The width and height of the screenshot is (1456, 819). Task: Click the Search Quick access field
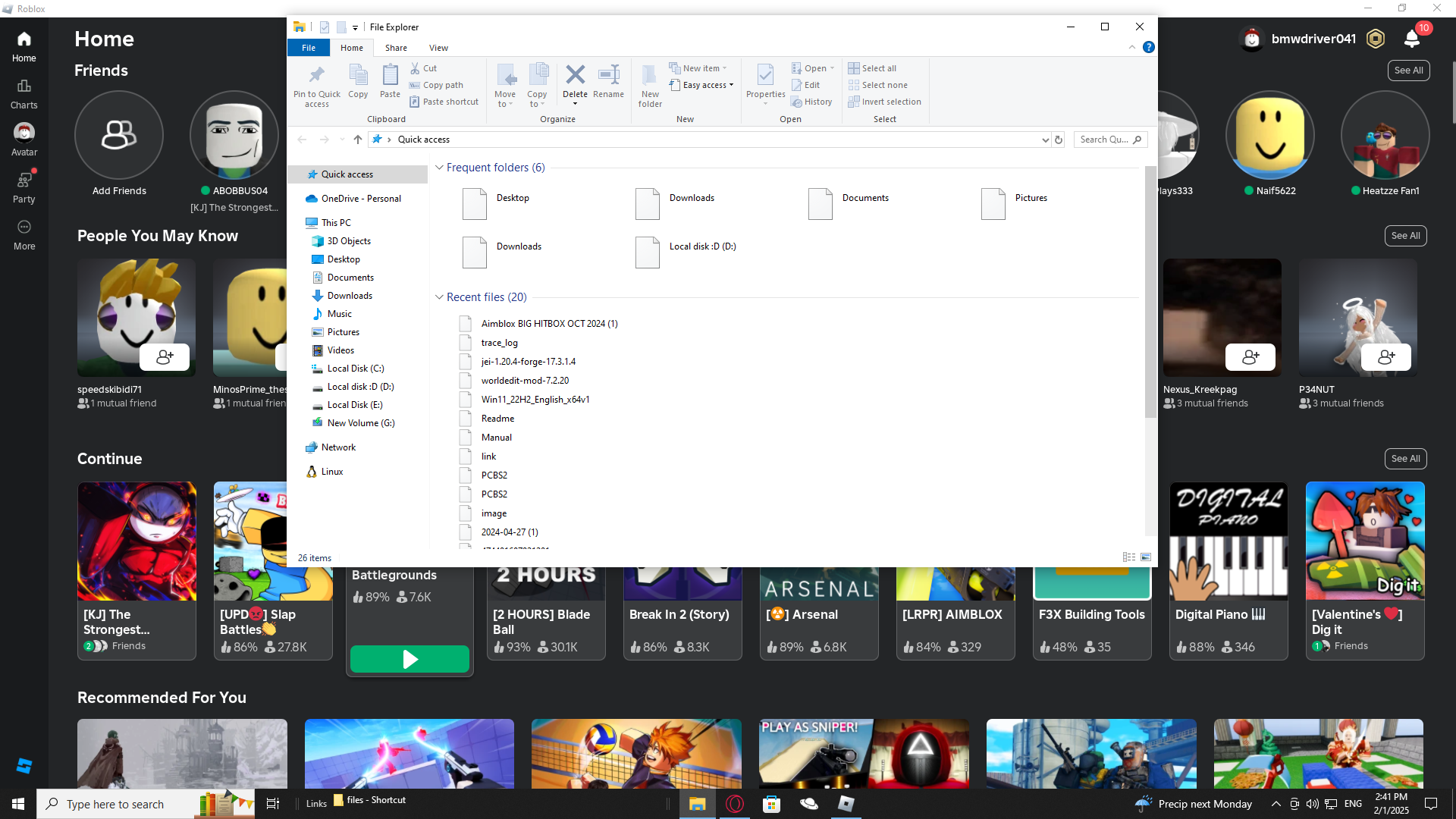[x=1103, y=140]
